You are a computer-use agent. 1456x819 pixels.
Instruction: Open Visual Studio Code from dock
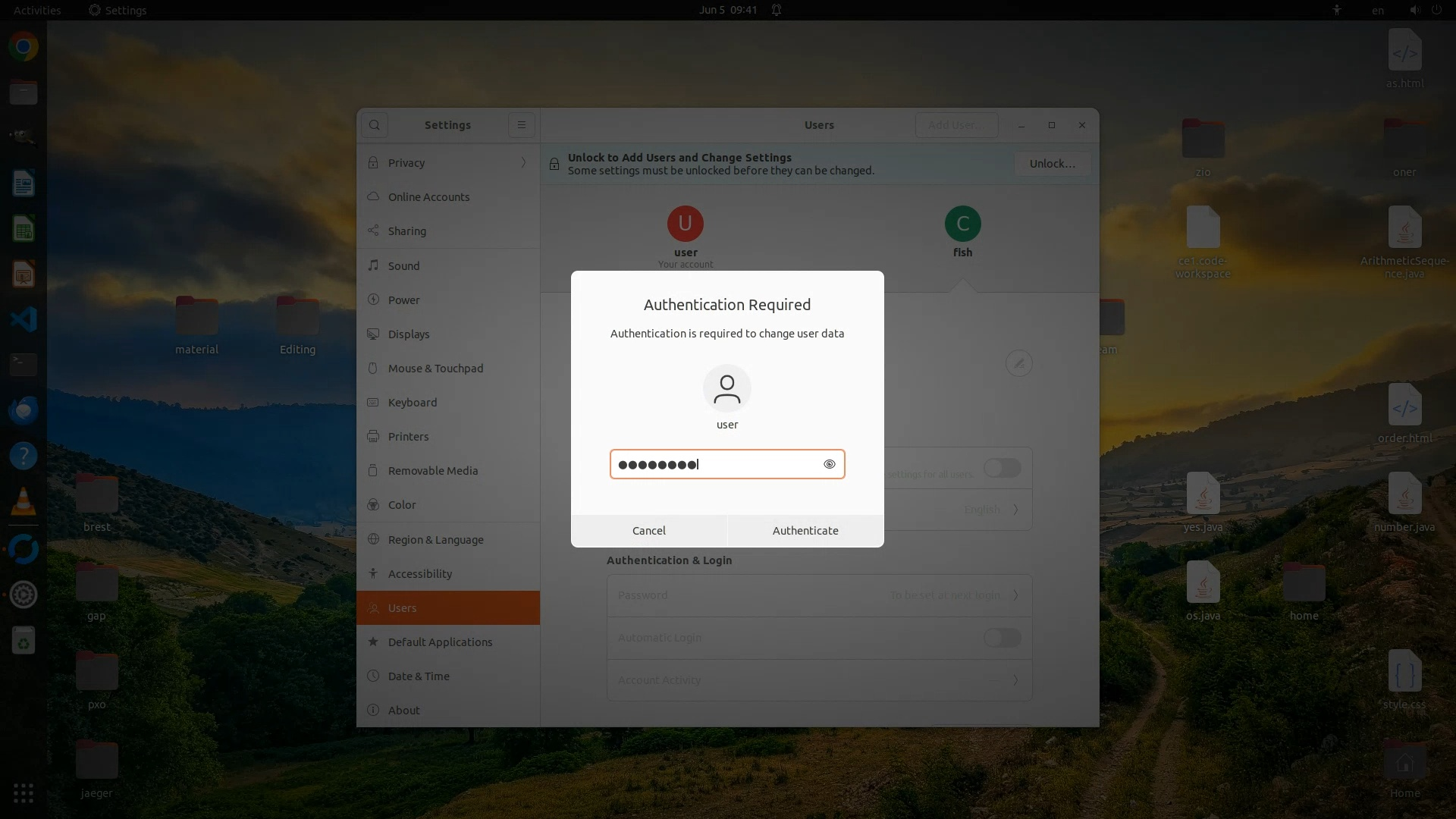24,319
